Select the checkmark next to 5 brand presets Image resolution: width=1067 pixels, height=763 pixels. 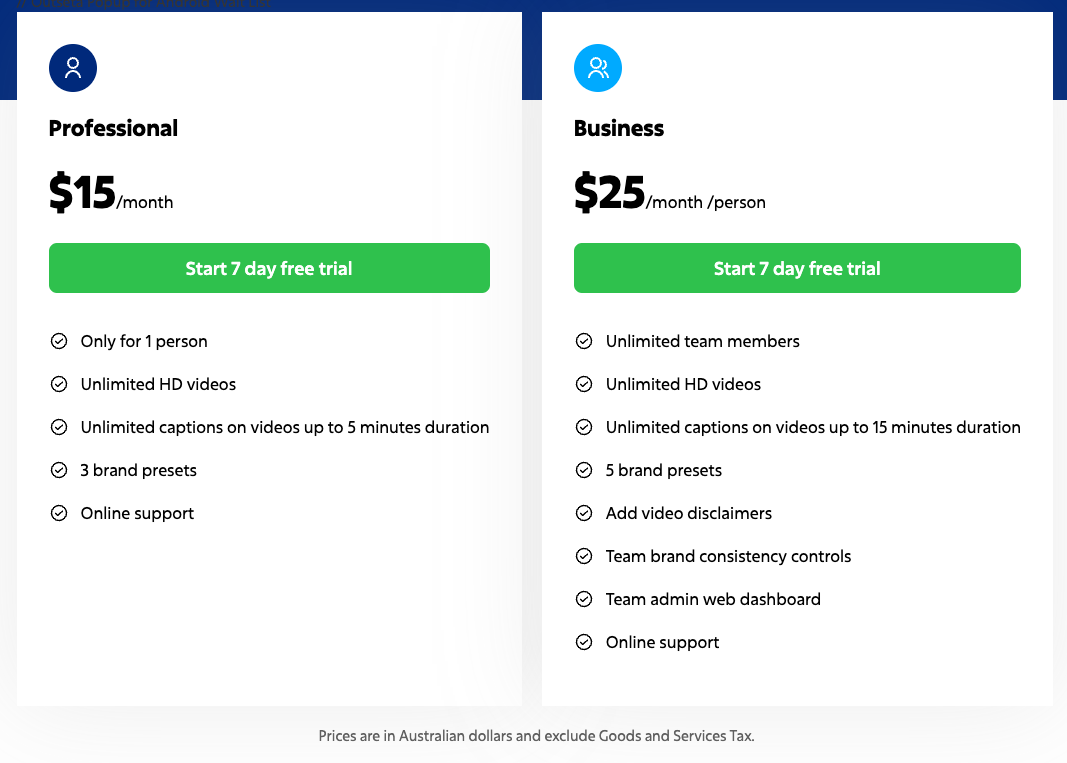[583, 470]
